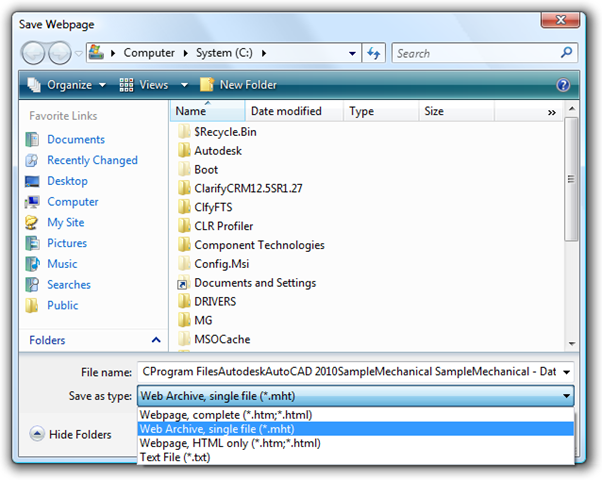Click the File name text field

tap(348, 371)
